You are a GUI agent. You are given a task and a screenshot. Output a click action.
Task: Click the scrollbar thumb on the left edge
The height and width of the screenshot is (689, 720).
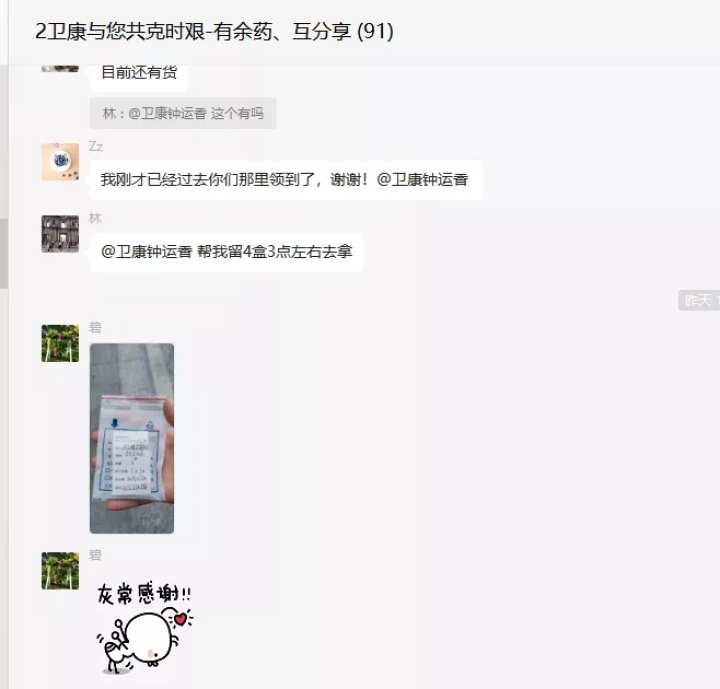click(x=4, y=254)
